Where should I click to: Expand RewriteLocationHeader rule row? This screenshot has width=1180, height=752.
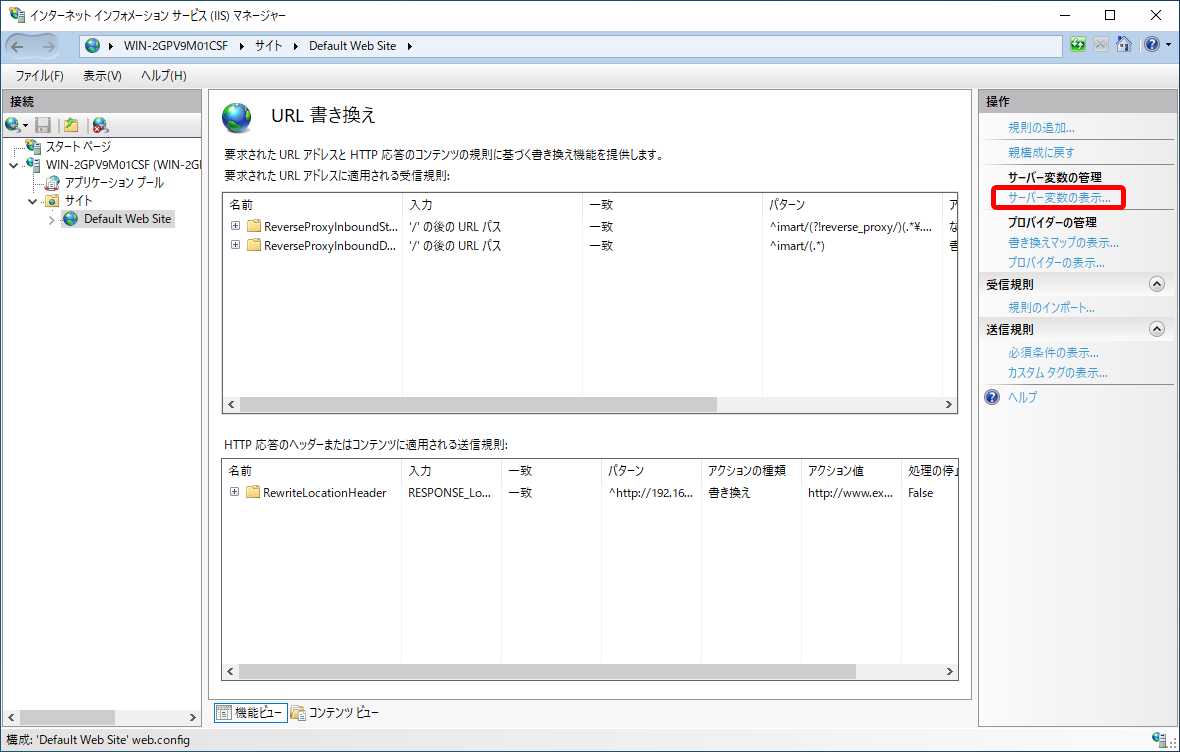[235, 492]
